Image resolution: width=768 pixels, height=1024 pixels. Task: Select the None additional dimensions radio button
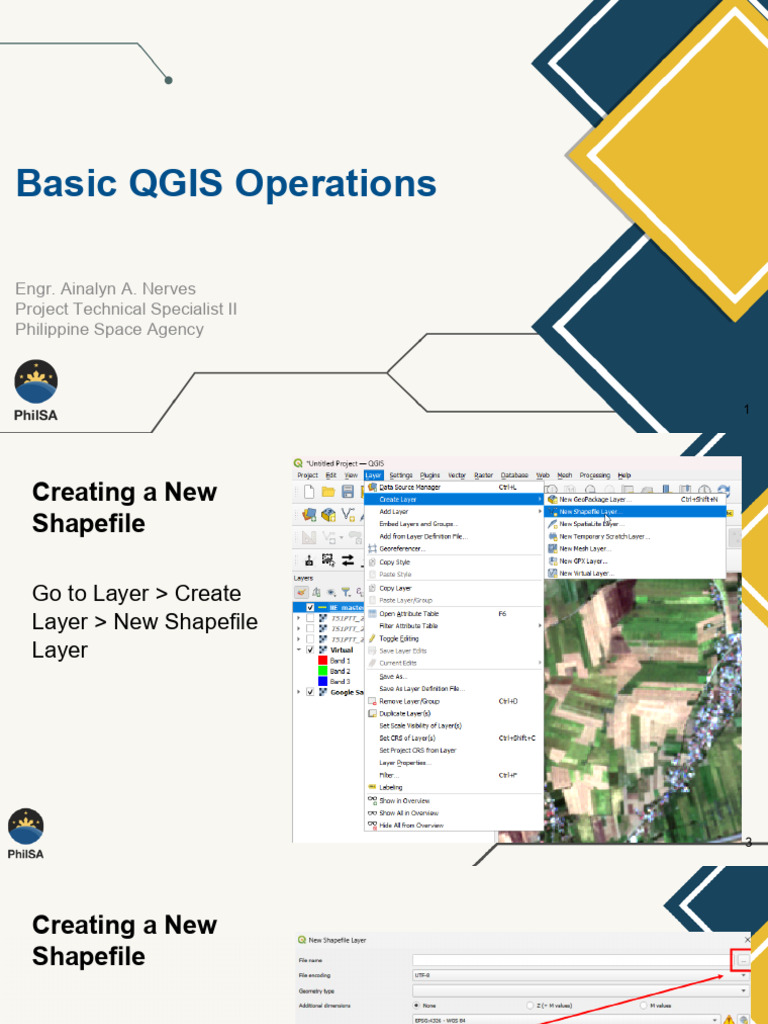click(x=417, y=1006)
